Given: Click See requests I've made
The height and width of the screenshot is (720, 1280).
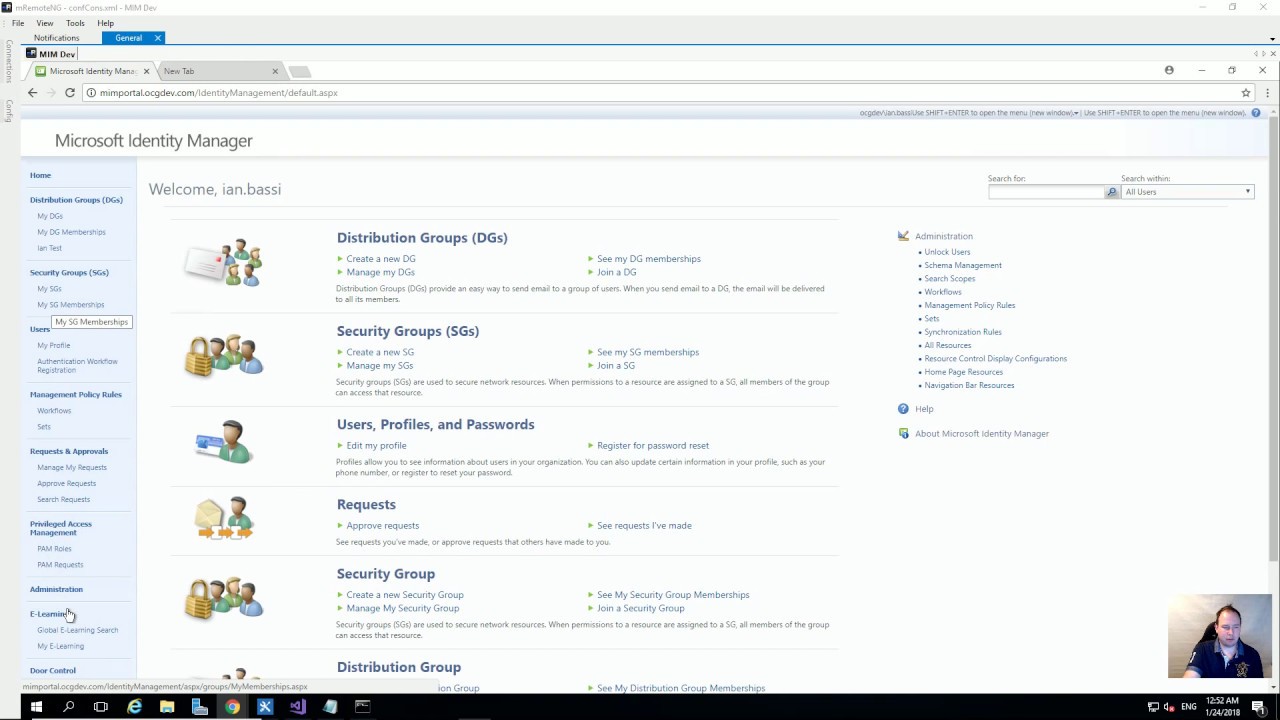Looking at the screenshot, I should (644, 526).
